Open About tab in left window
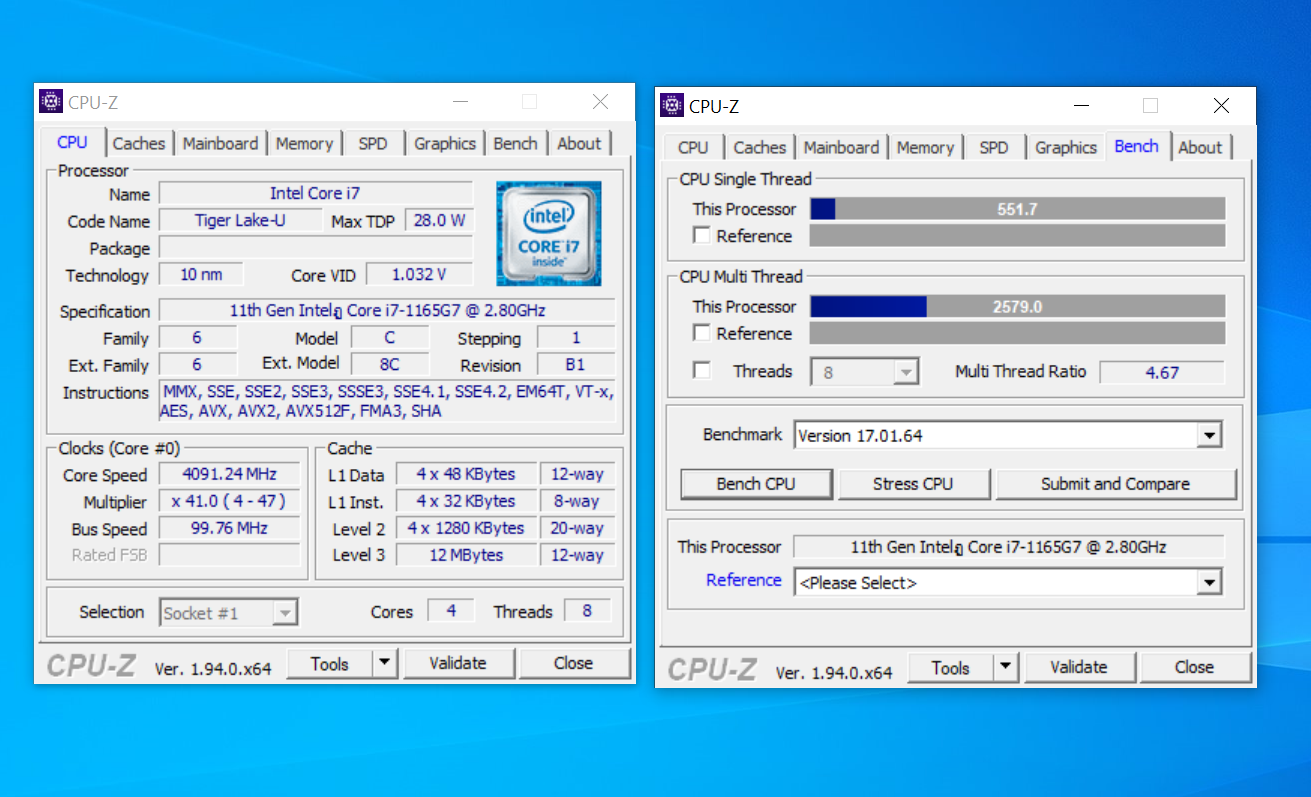 tap(579, 143)
